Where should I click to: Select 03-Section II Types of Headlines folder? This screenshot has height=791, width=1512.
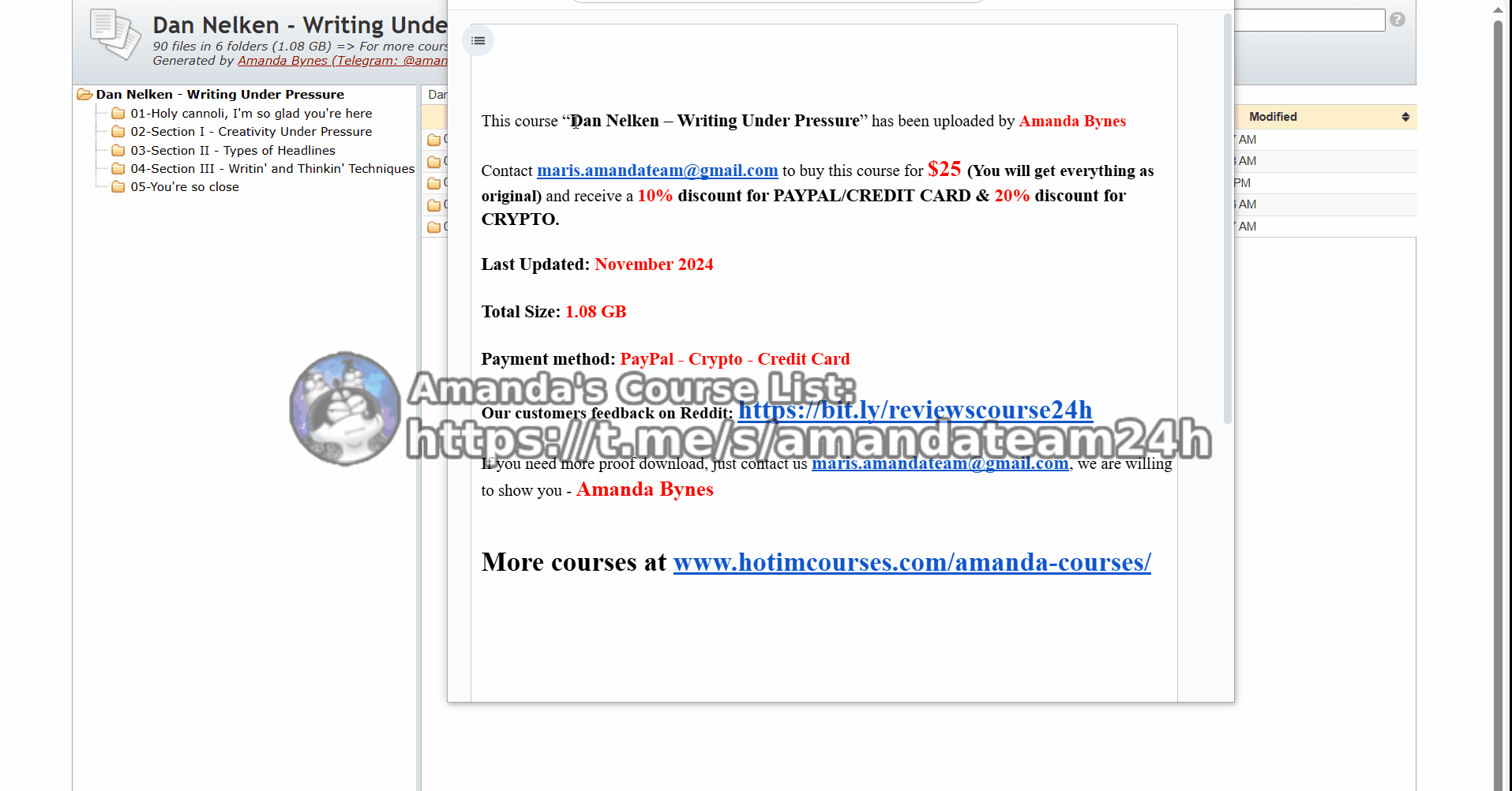tap(233, 151)
